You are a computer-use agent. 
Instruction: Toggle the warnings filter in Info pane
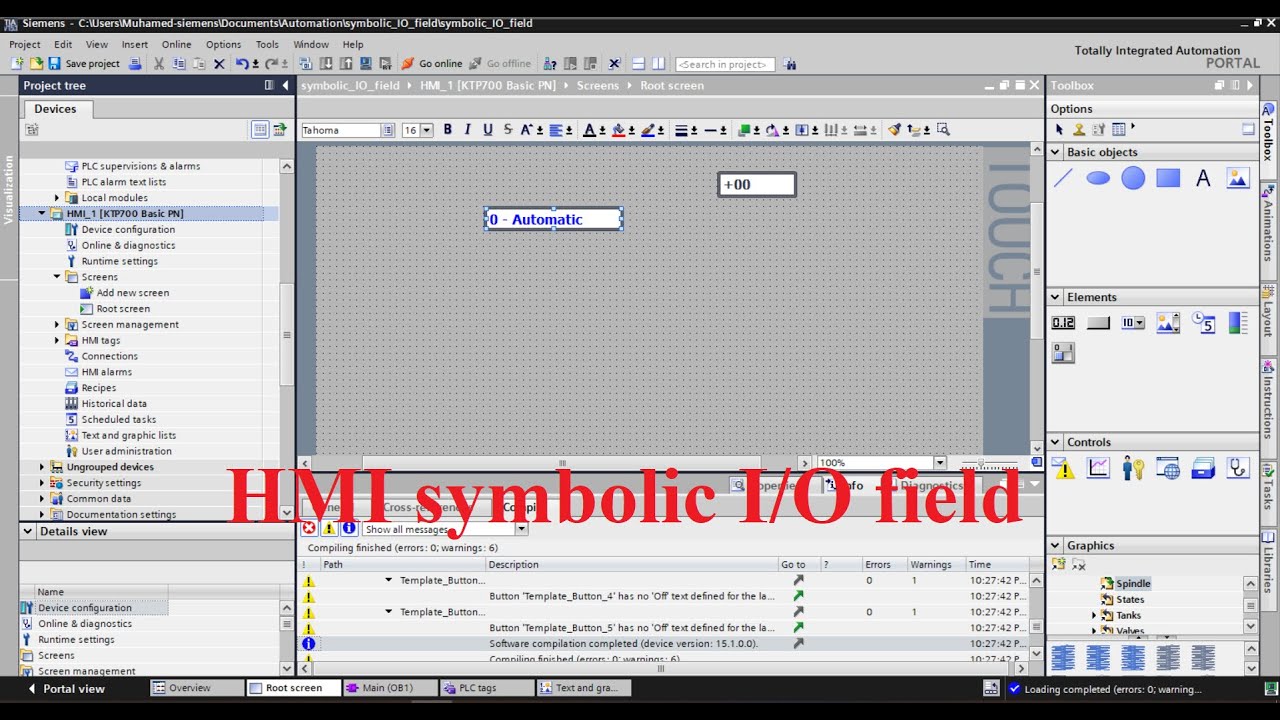[x=329, y=528]
